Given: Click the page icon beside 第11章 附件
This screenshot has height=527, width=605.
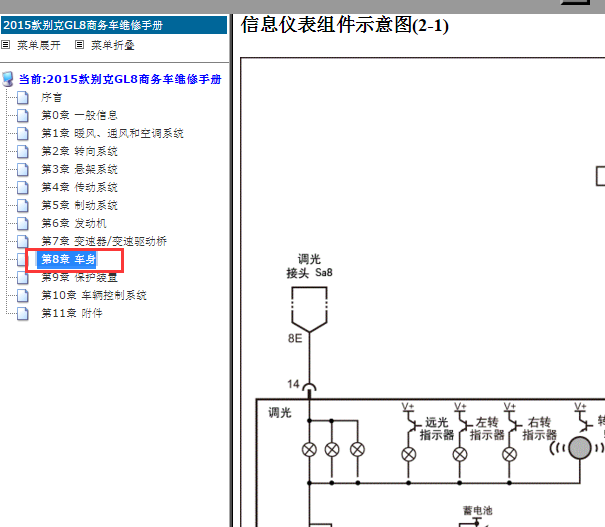Looking at the screenshot, I should pos(23,314).
